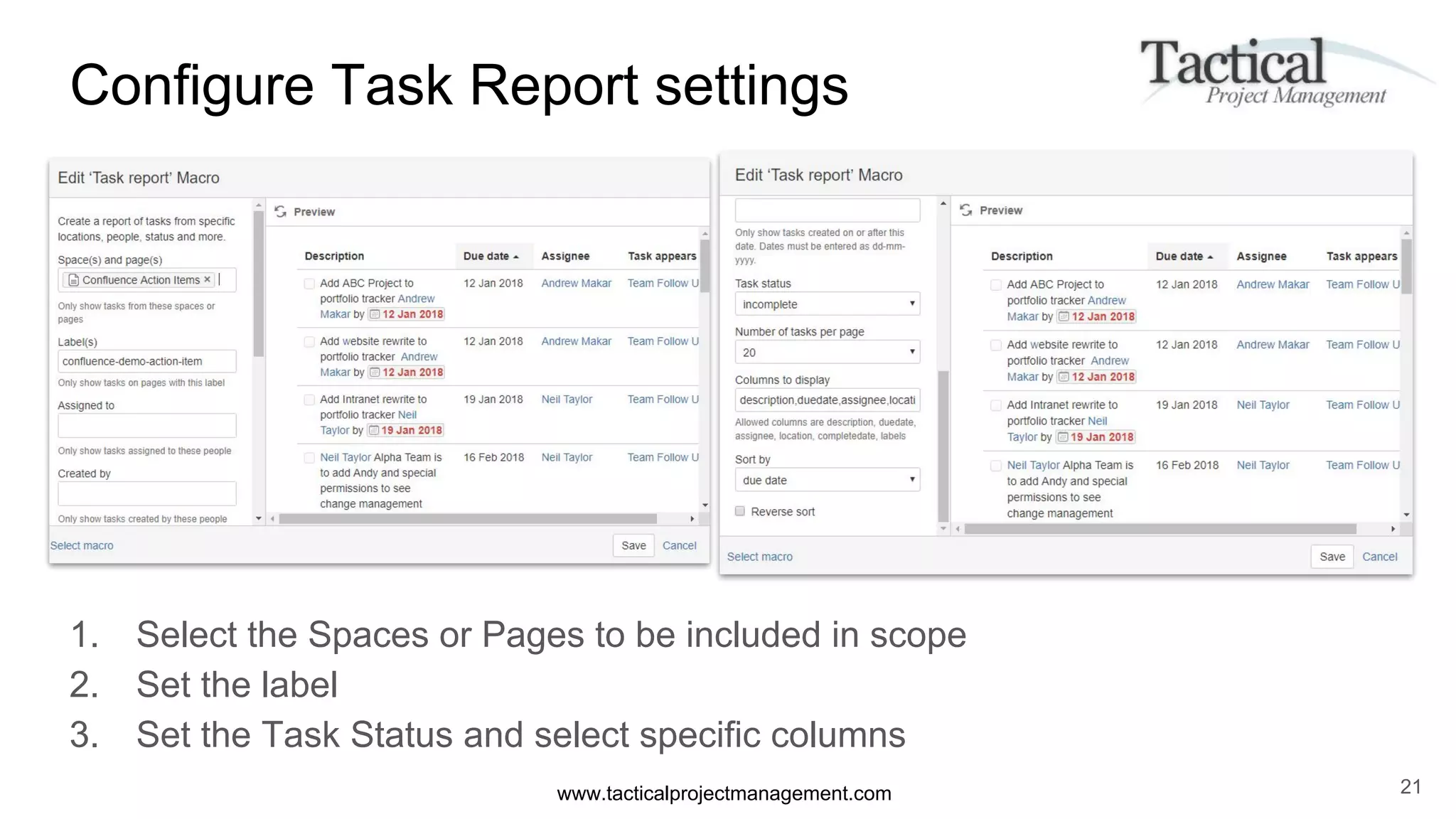The height and width of the screenshot is (819, 1456).
Task: Click the Columns to display input field
Action: point(828,400)
